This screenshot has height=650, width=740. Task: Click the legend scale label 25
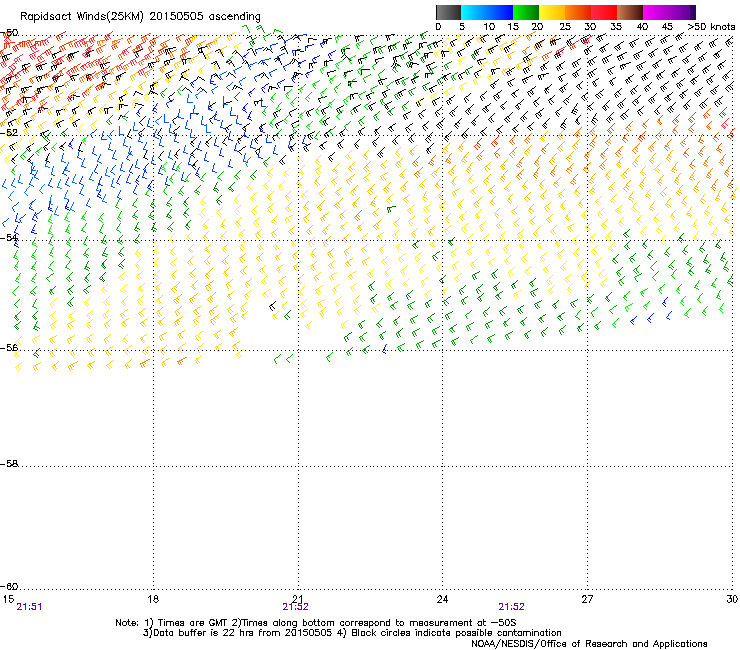point(565,27)
